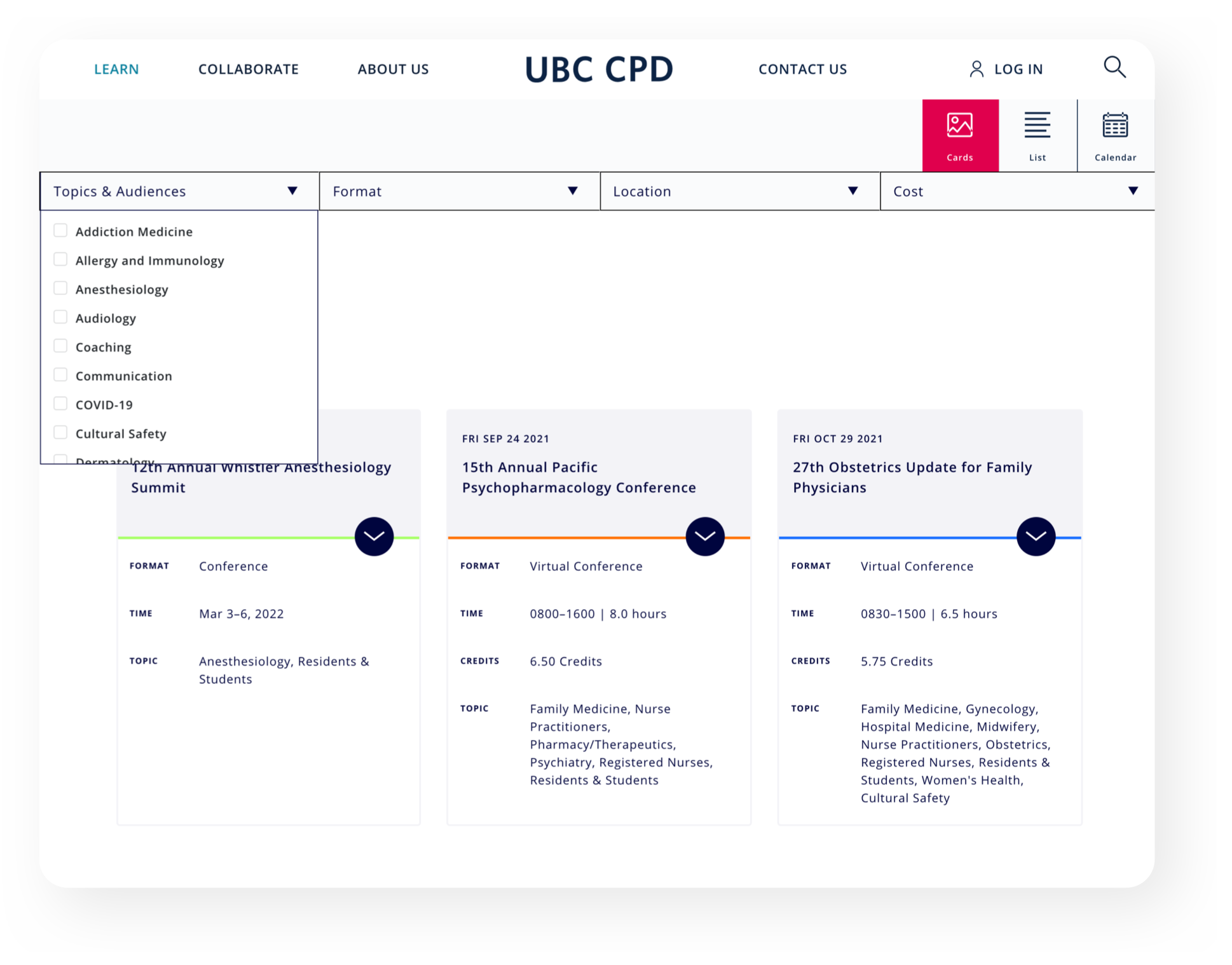Go to About Us in navigation
This screenshot has width=1232, height=965.
click(x=393, y=69)
